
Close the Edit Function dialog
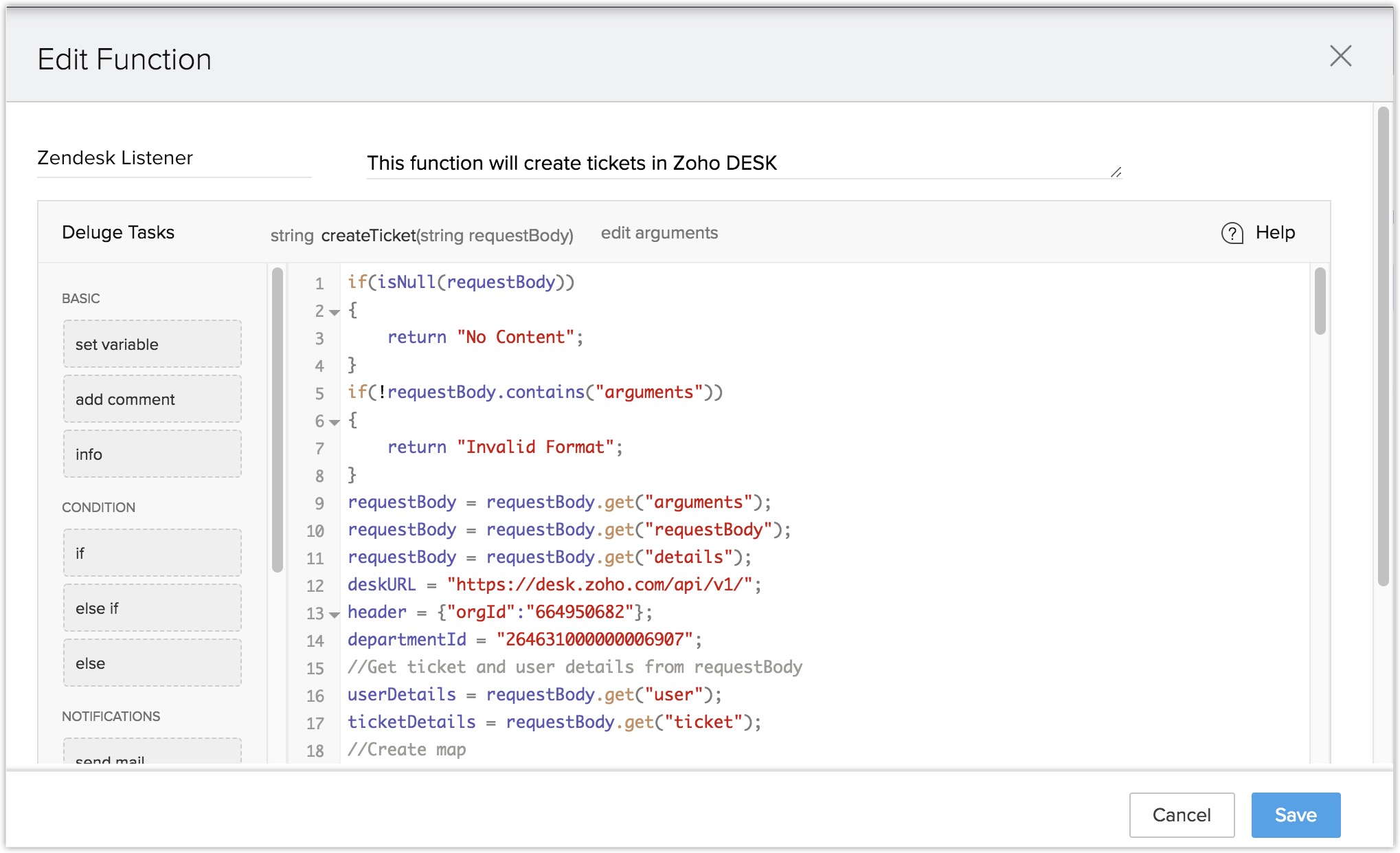click(x=1340, y=56)
